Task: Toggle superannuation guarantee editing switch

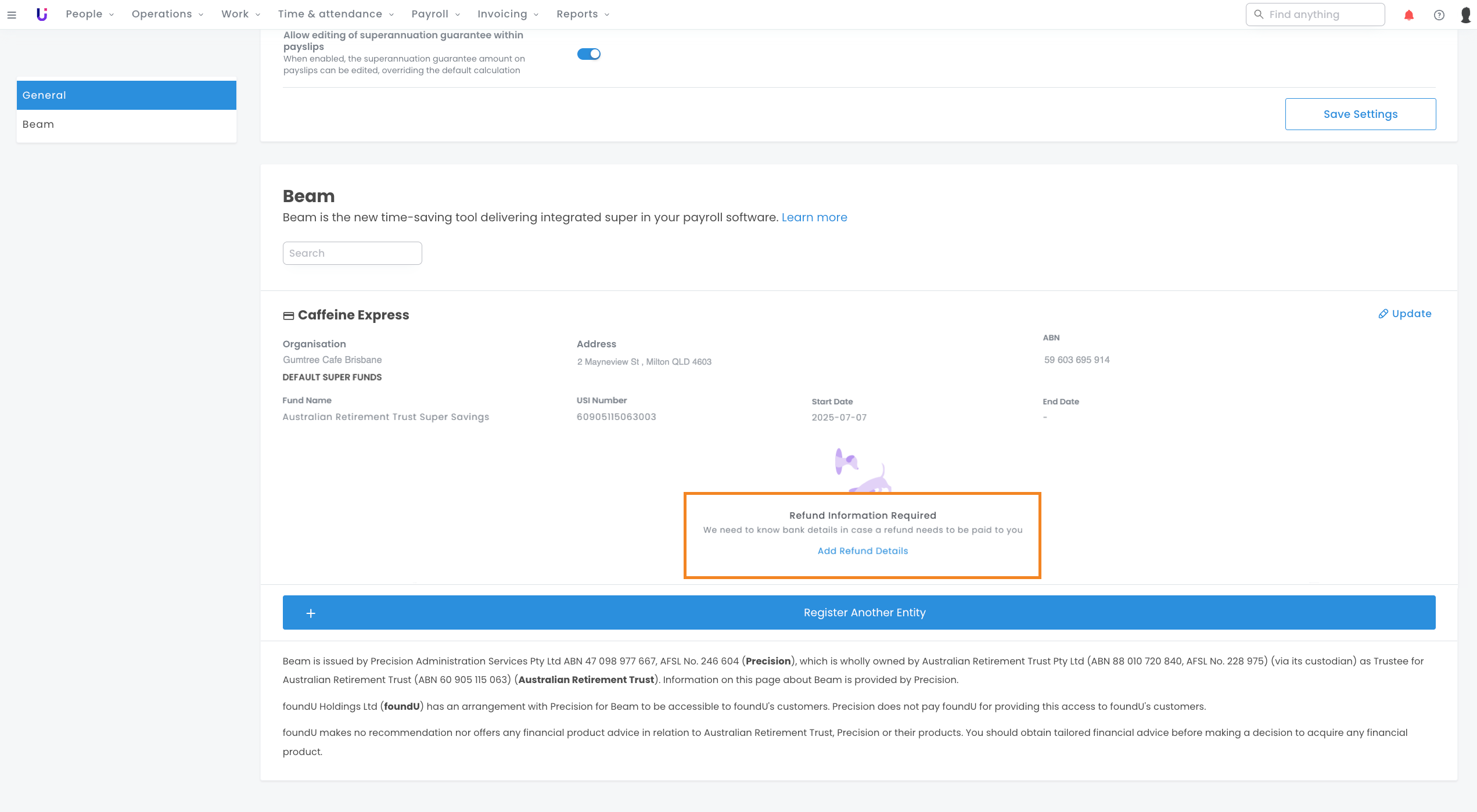Action: click(588, 54)
